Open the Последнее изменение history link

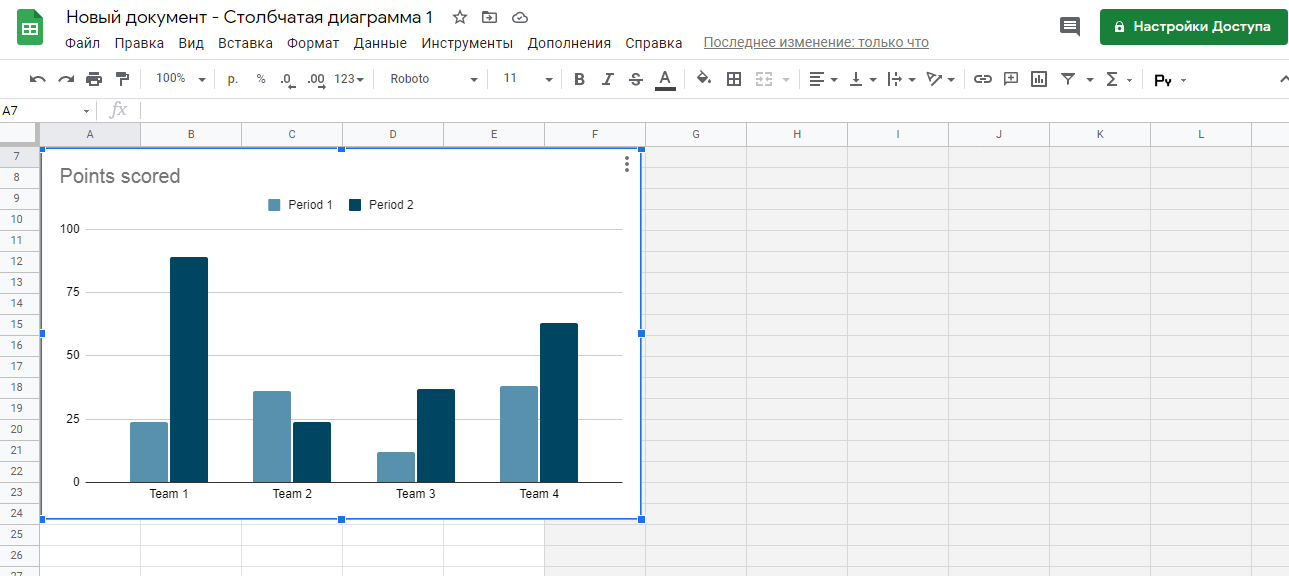point(816,43)
